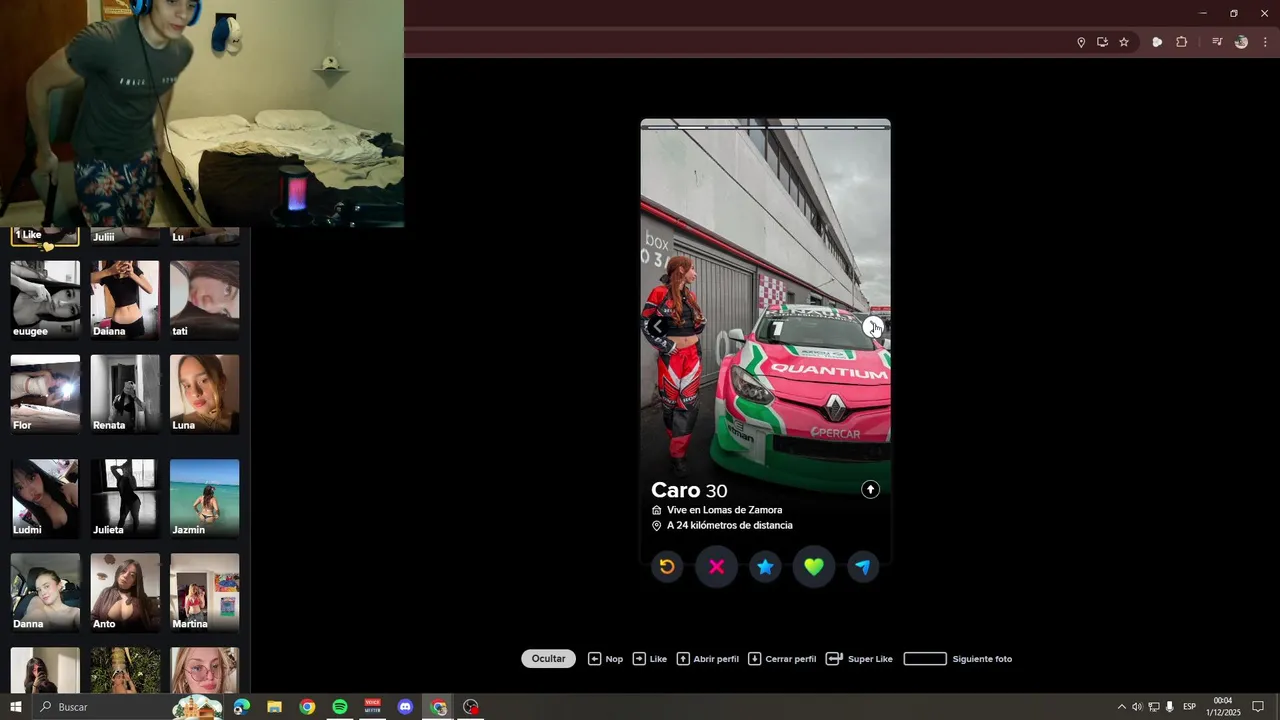Open the notification center icon
The width and height of the screenshot is (1280, 720).
click(x=1258, y=707)
